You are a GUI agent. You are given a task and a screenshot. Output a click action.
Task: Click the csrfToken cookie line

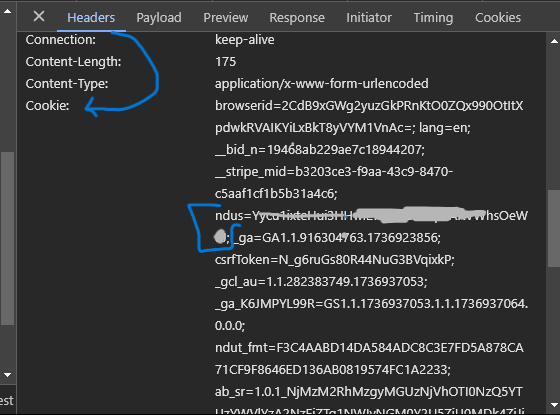[335, 260]
